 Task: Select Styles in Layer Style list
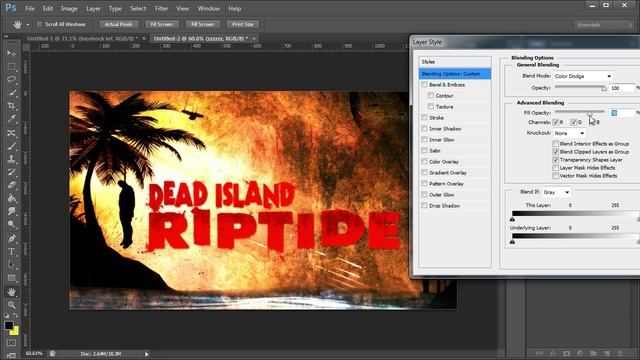point(455,62)
